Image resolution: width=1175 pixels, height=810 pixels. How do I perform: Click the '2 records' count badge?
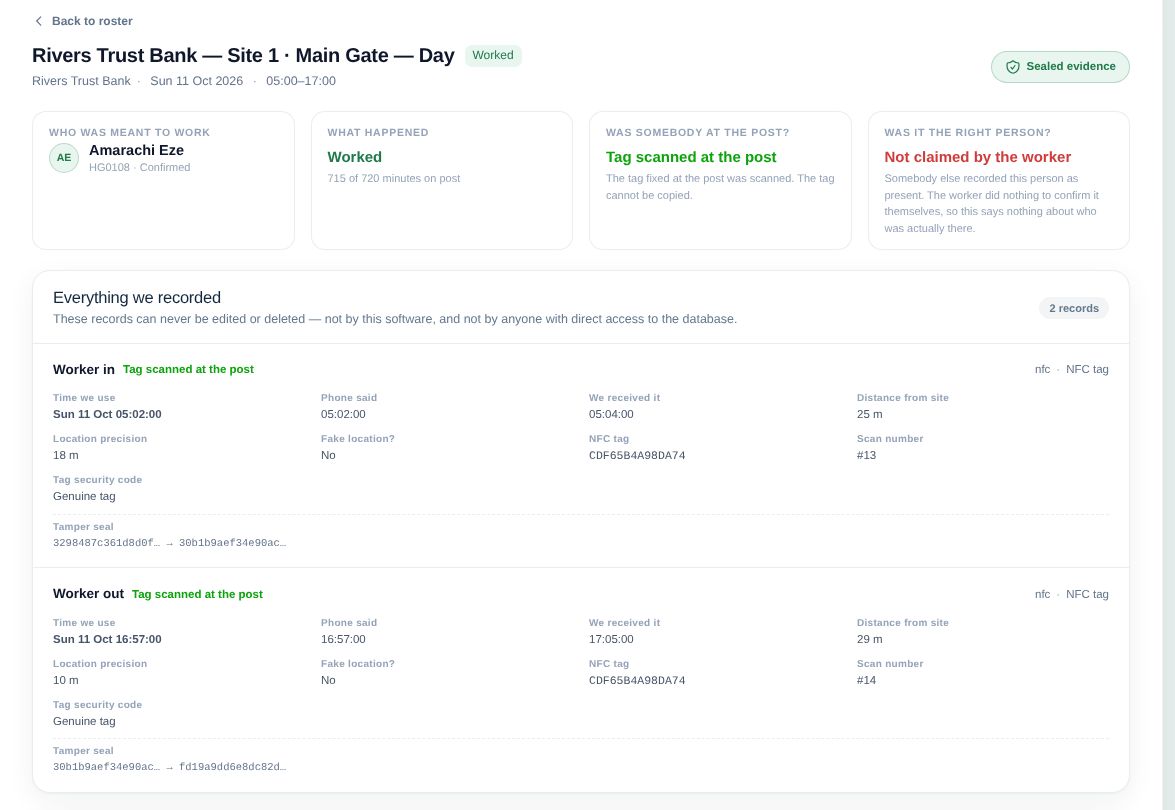click(1073, 308)
